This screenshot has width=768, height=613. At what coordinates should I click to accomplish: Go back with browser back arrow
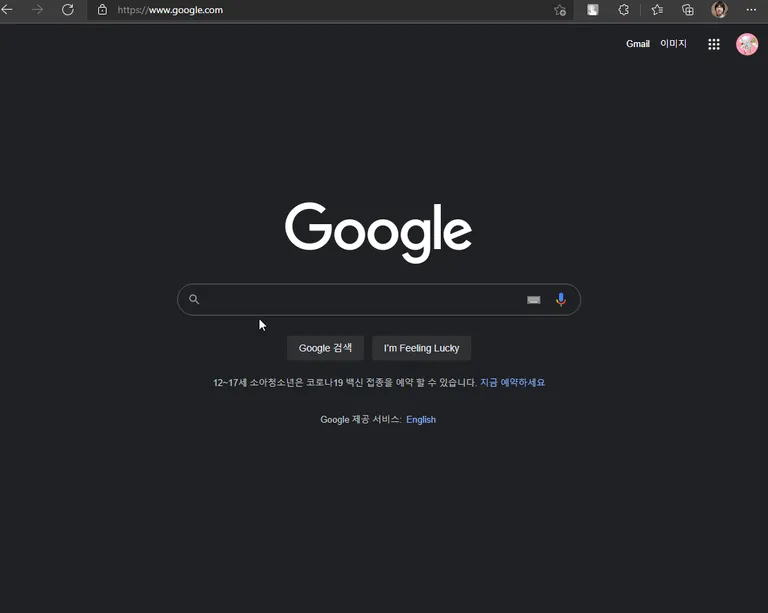7,9
